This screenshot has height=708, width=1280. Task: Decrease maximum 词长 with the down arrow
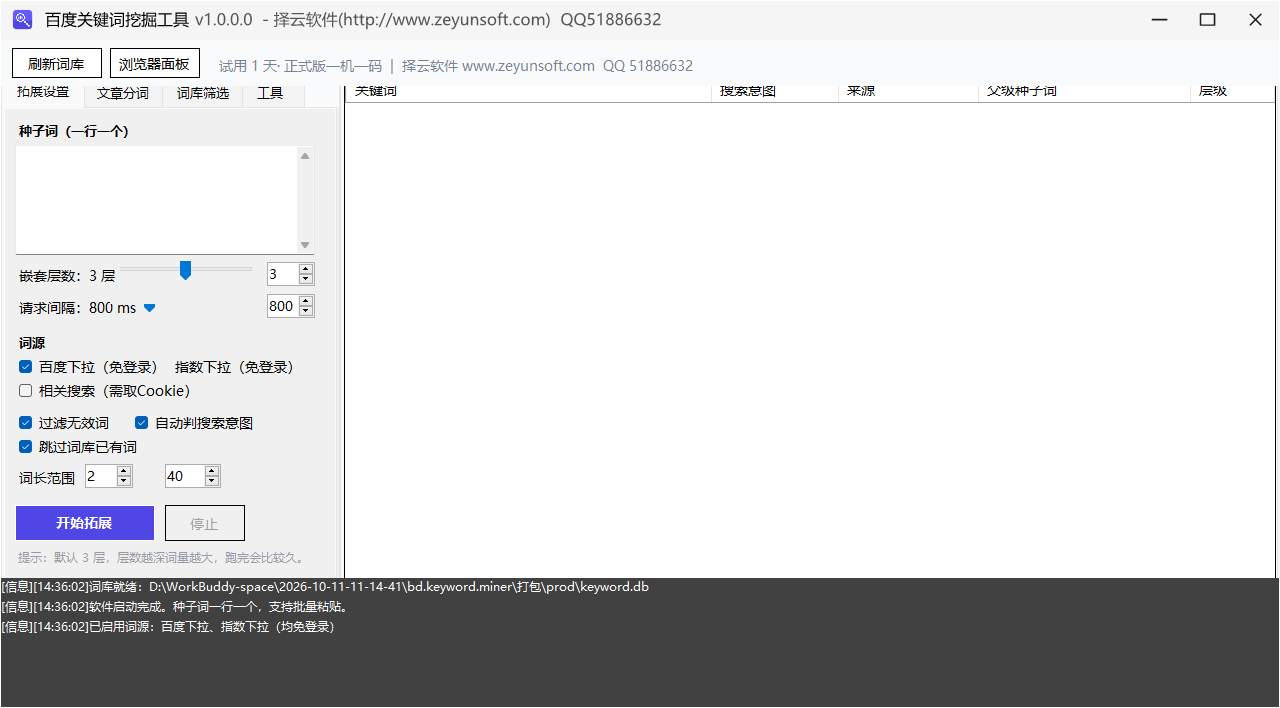click(x=212, y=481)
